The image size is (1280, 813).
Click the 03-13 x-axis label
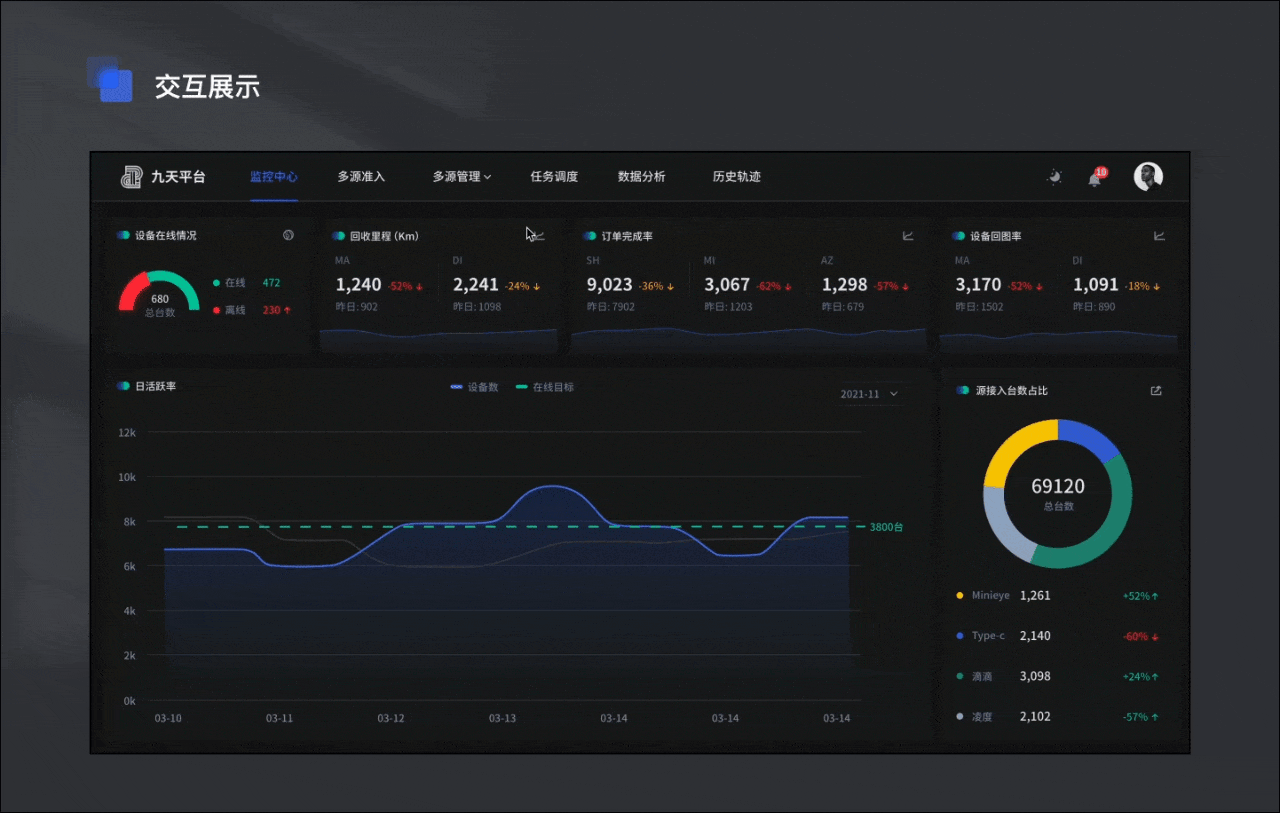(x=502, y=719)
